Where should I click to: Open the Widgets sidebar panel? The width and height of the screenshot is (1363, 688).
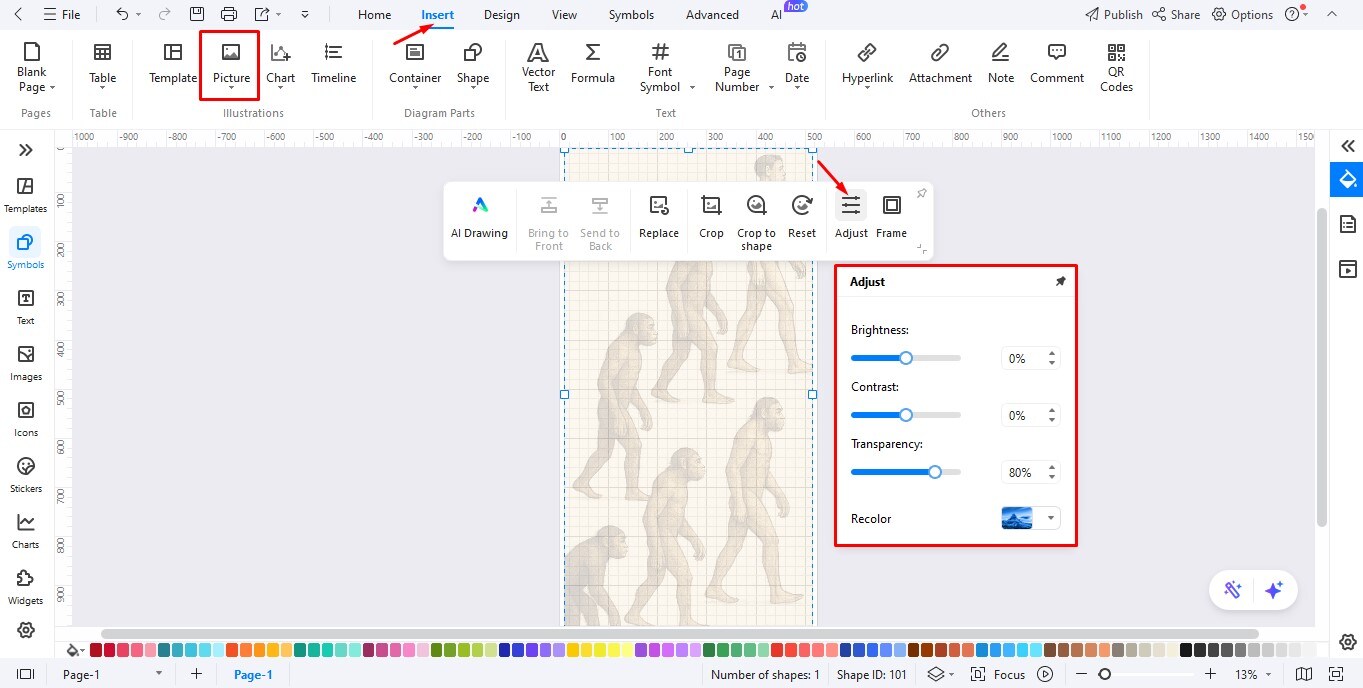click(26, 588)
